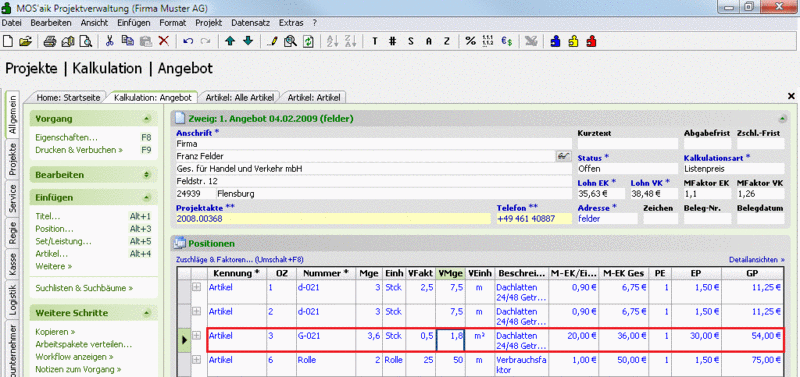Viewport: 800px width, 377px height.
Task: Collapse the Vorgang panel section
Action: click(x=147, y=119)
